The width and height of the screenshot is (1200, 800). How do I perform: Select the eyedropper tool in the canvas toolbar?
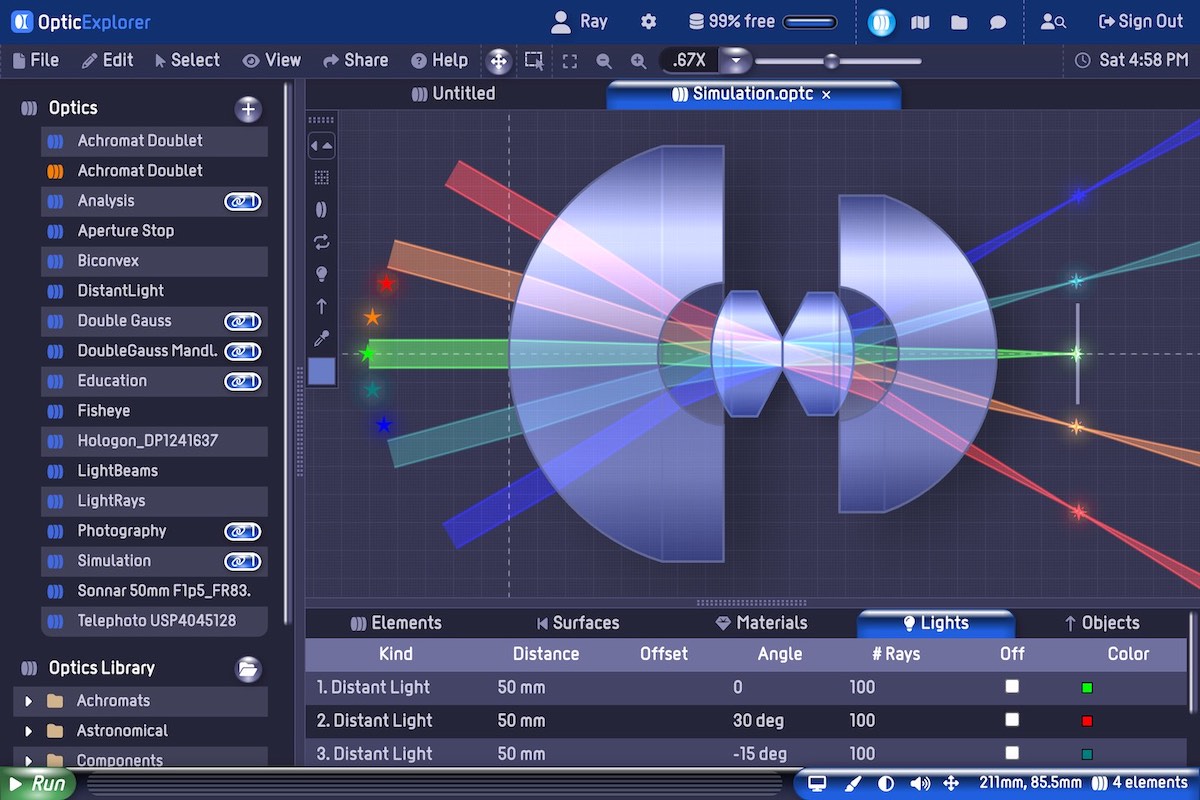click(x=322, y=337)
